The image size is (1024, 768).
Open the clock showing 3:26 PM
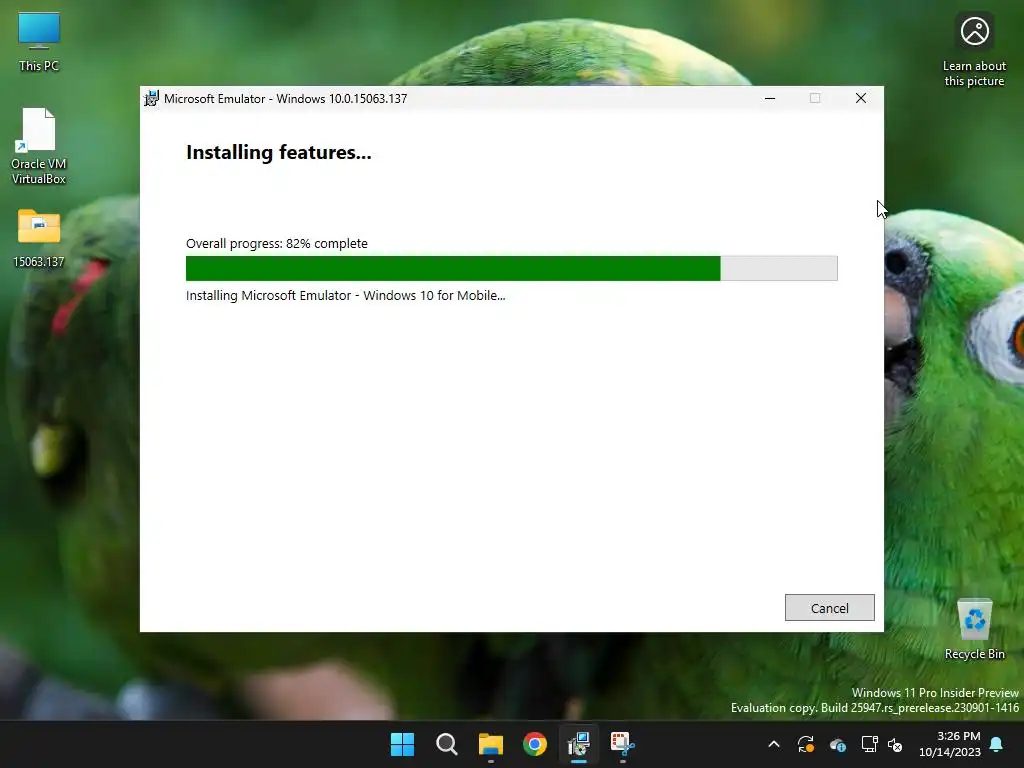click(x=950, y=744)
